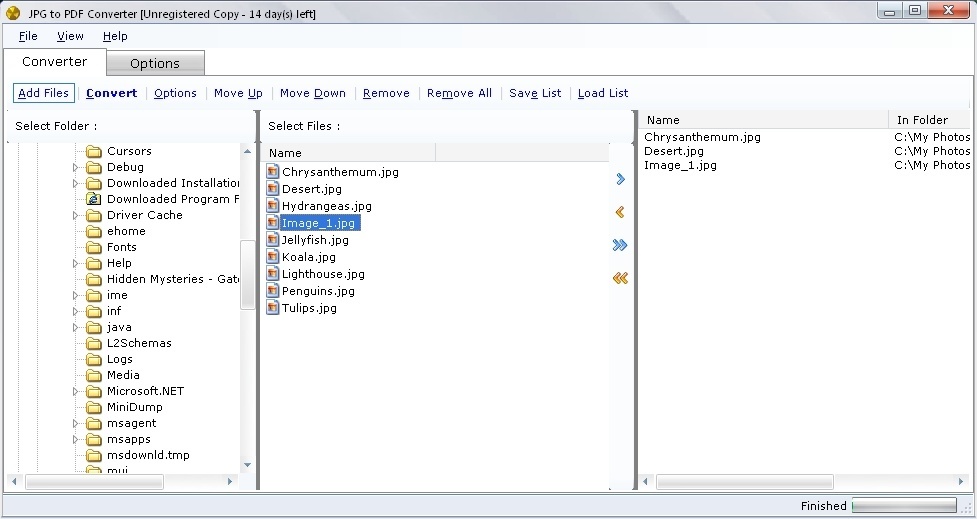Click the single right arrow add-file icon
The image size is (977, 519).
[x=620, y=179]
